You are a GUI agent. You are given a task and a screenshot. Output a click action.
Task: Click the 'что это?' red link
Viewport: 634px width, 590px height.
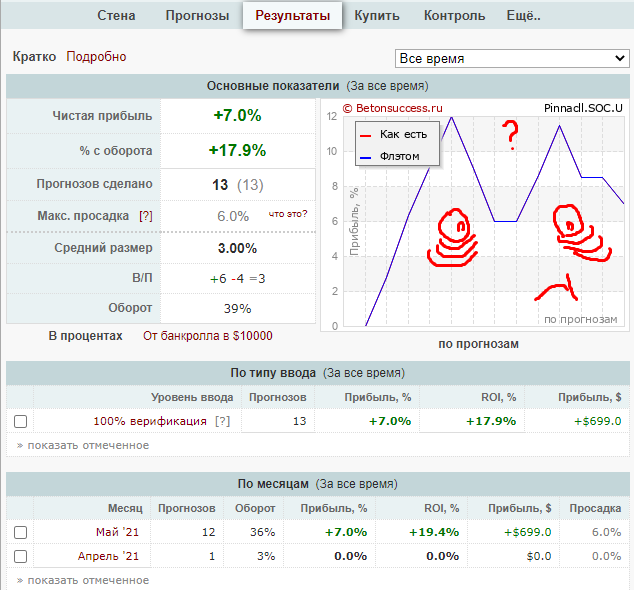[287, 214]
